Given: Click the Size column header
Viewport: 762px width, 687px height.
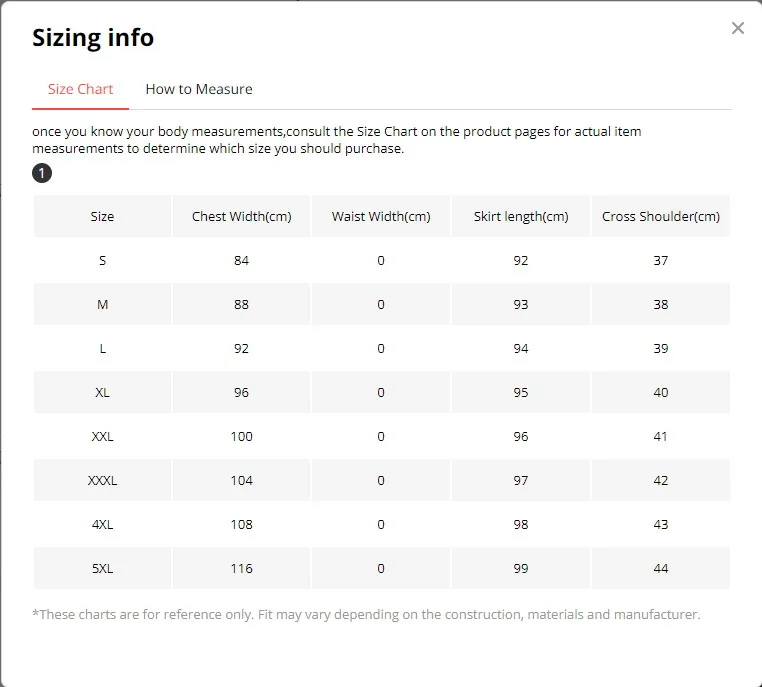Looking at the screenshot, I should [x=102, y=216].
